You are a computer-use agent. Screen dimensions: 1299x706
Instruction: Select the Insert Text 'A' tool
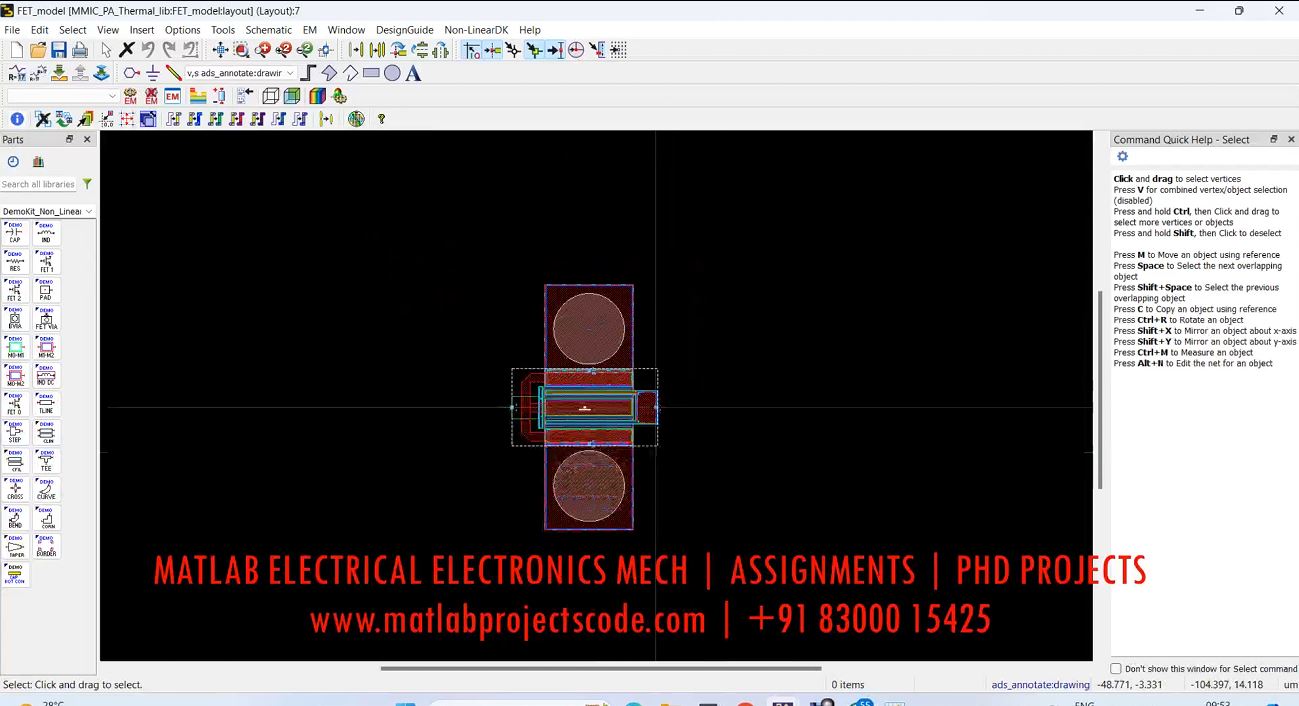(x=413, y=73)
